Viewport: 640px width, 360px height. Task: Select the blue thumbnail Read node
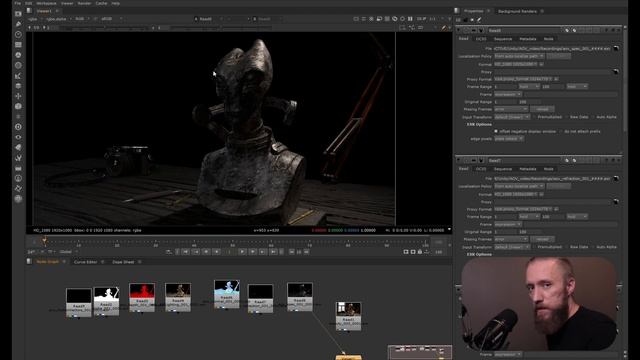[227, 294]
